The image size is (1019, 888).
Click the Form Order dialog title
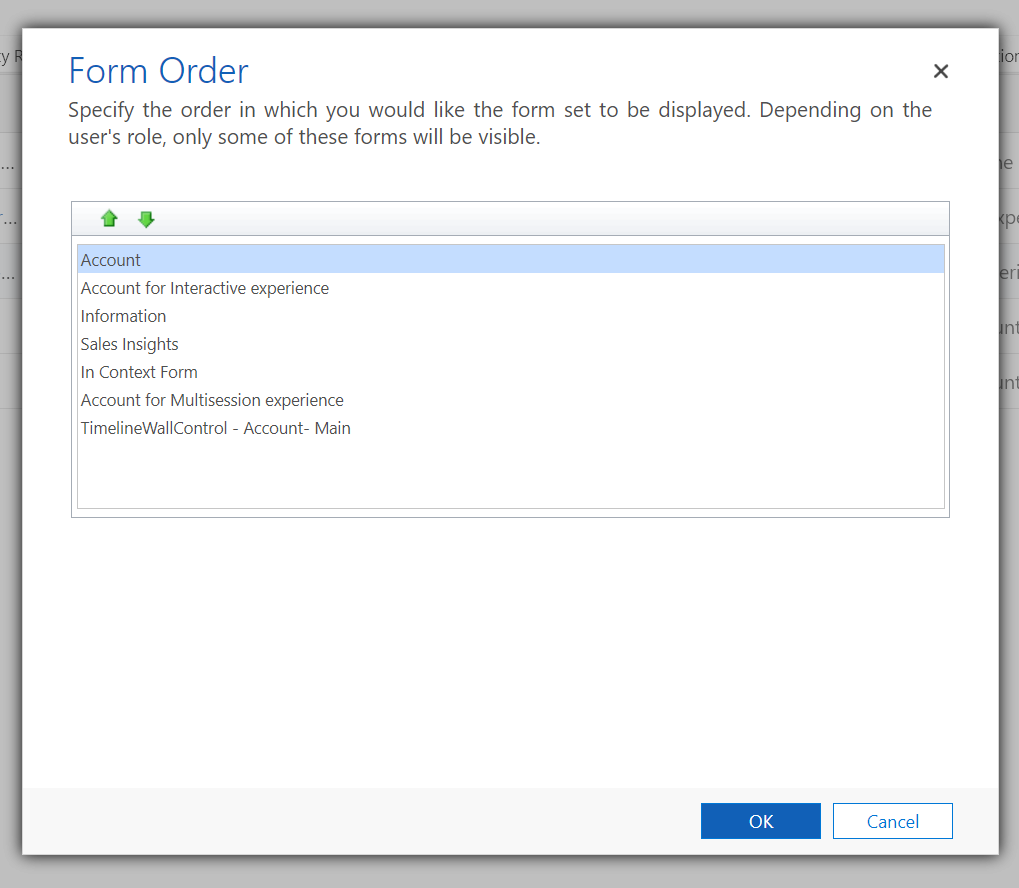coord(158,70)
